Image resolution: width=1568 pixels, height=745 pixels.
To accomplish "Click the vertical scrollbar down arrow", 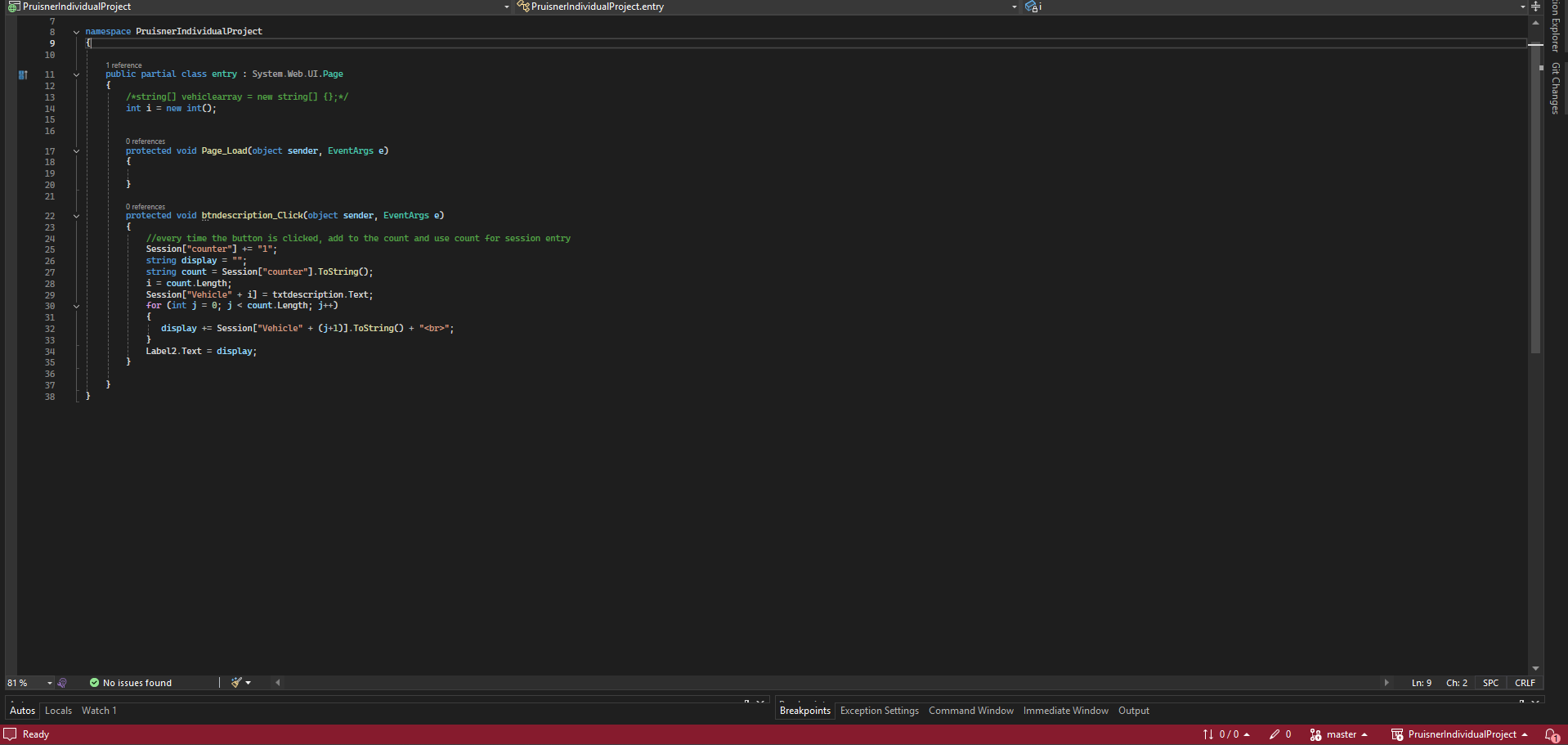I will 1535,668.
